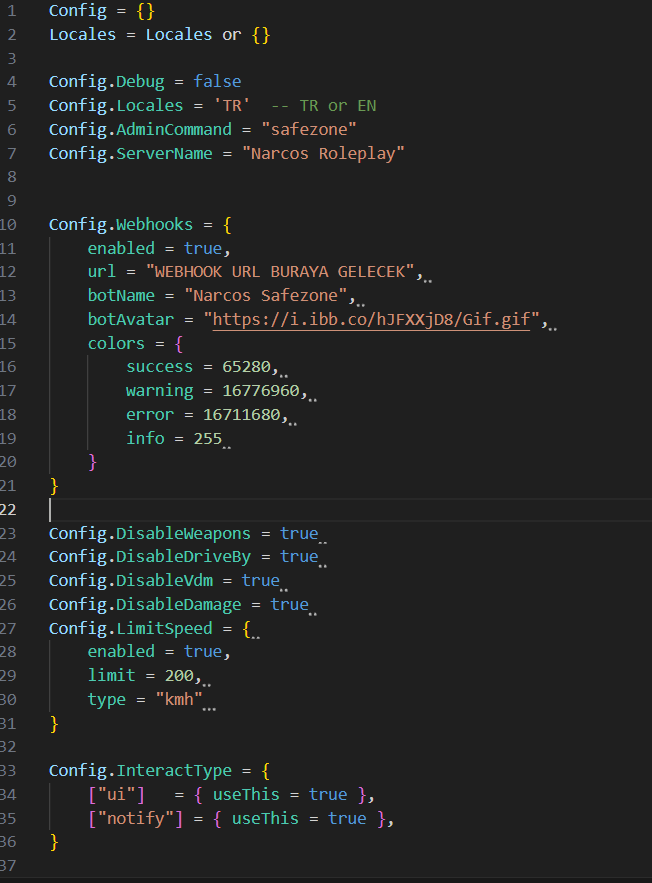The image size is (652, 883).
Task: Click line number 27 in the gutter
Action: [x=8, y=628]
